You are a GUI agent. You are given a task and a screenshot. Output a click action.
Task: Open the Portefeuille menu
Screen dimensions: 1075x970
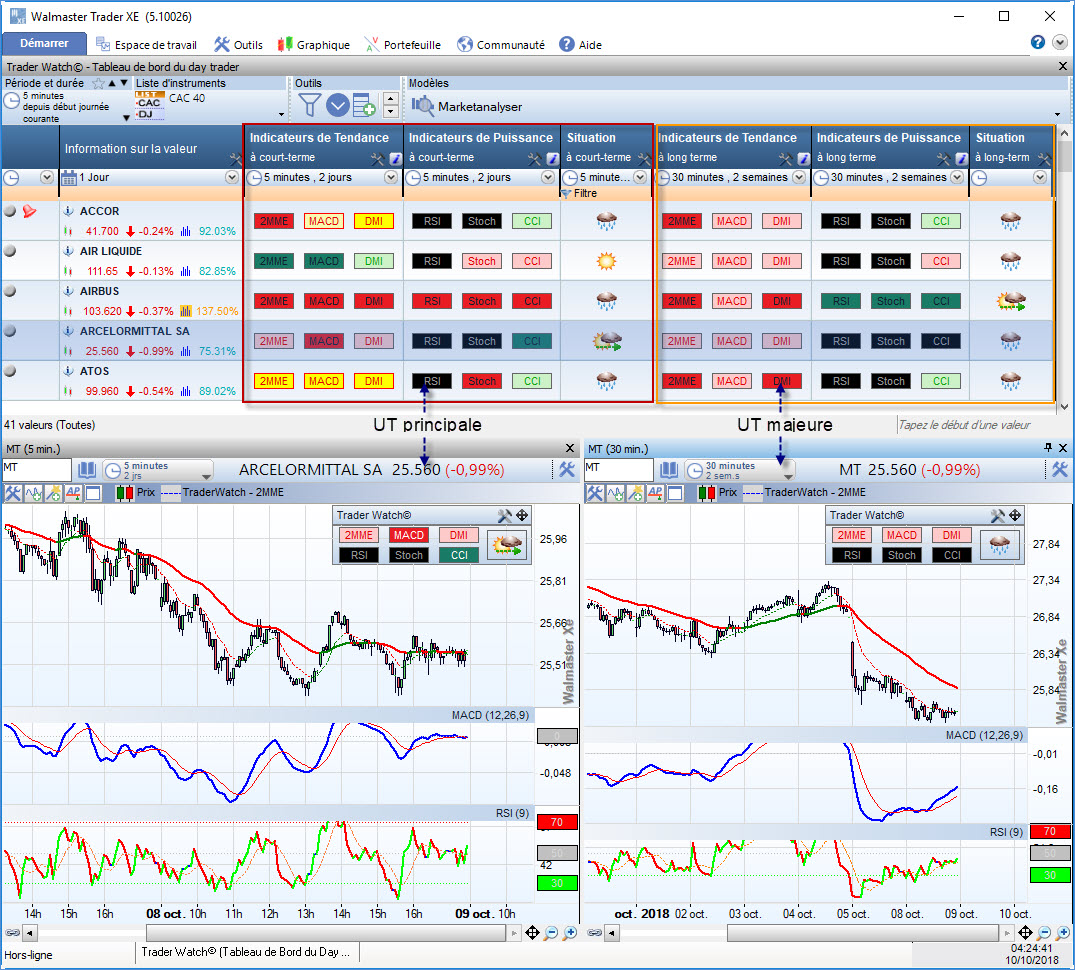pos(402,45)
